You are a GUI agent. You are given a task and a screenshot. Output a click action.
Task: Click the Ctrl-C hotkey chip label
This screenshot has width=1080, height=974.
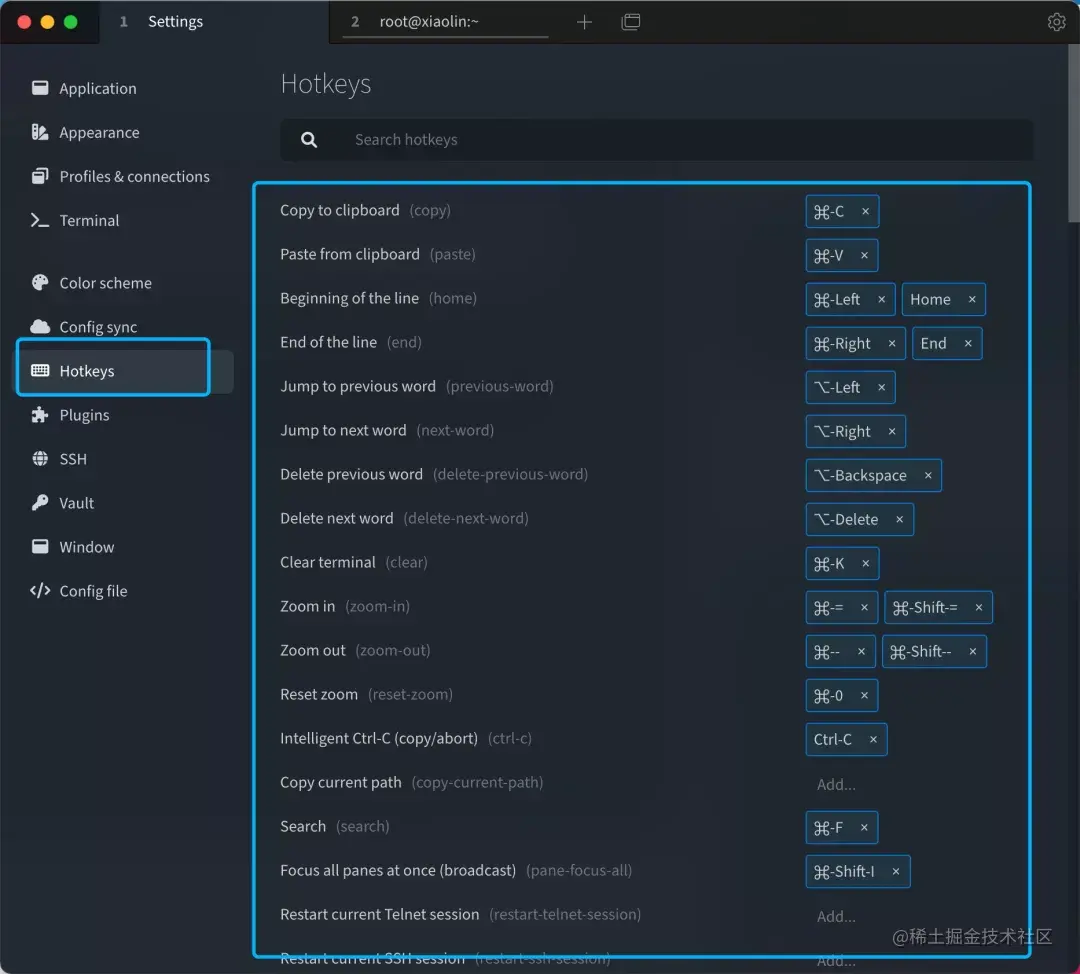tap(832, 740)
